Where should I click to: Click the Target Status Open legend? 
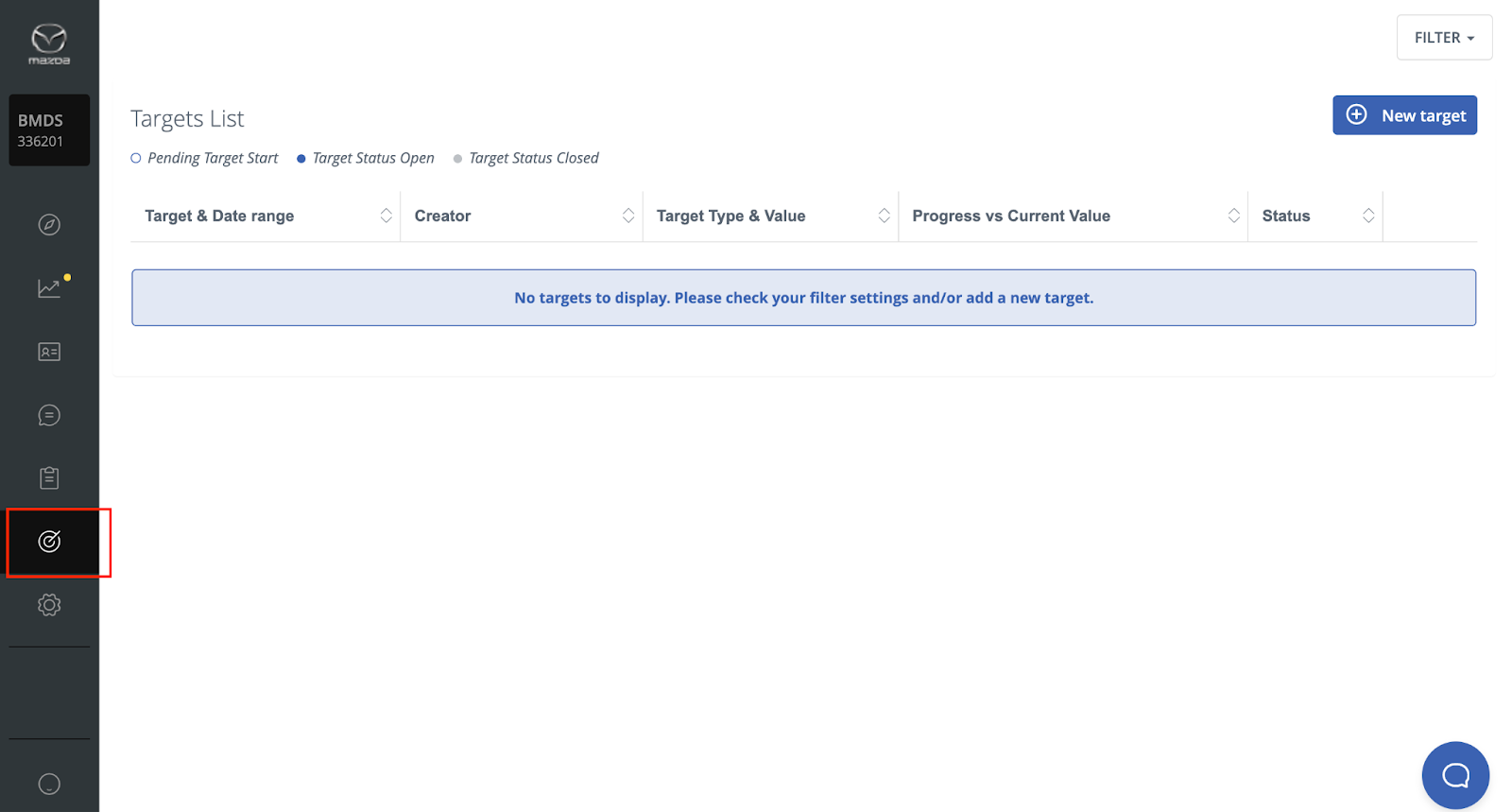click(366, 158)
